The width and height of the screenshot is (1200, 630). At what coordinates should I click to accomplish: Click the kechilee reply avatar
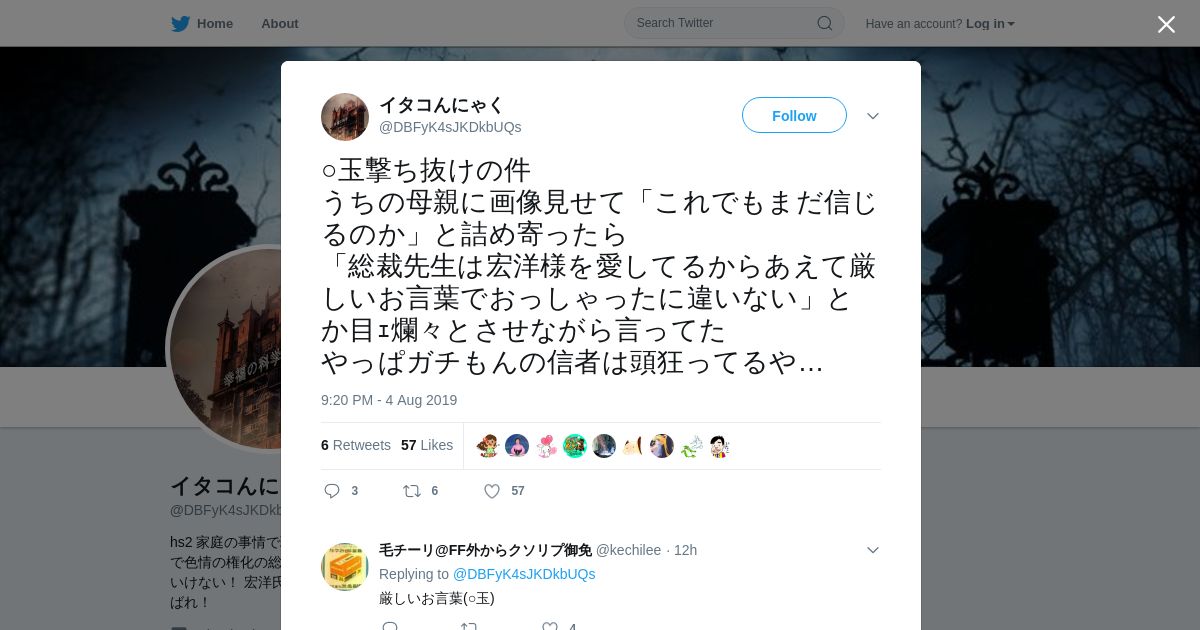(x=345, y=567)
